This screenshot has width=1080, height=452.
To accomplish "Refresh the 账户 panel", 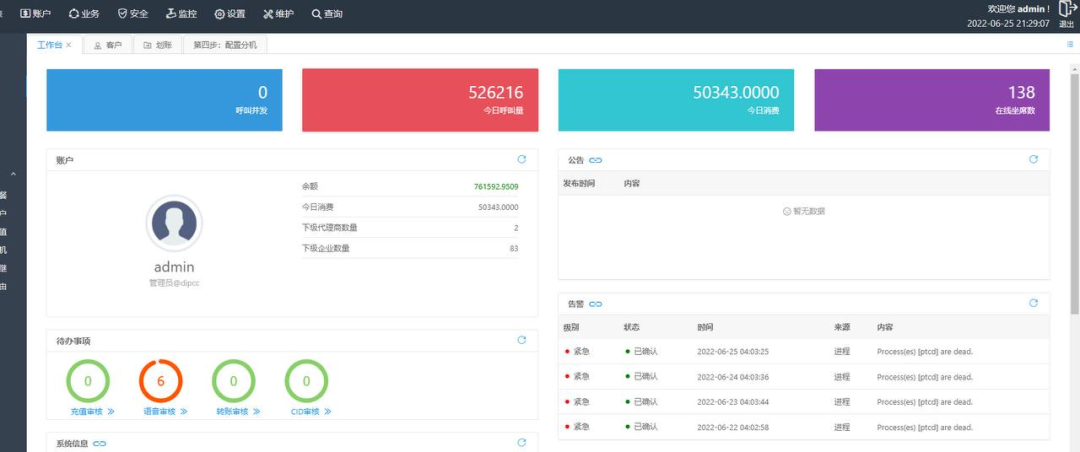I will click(521, 159).
